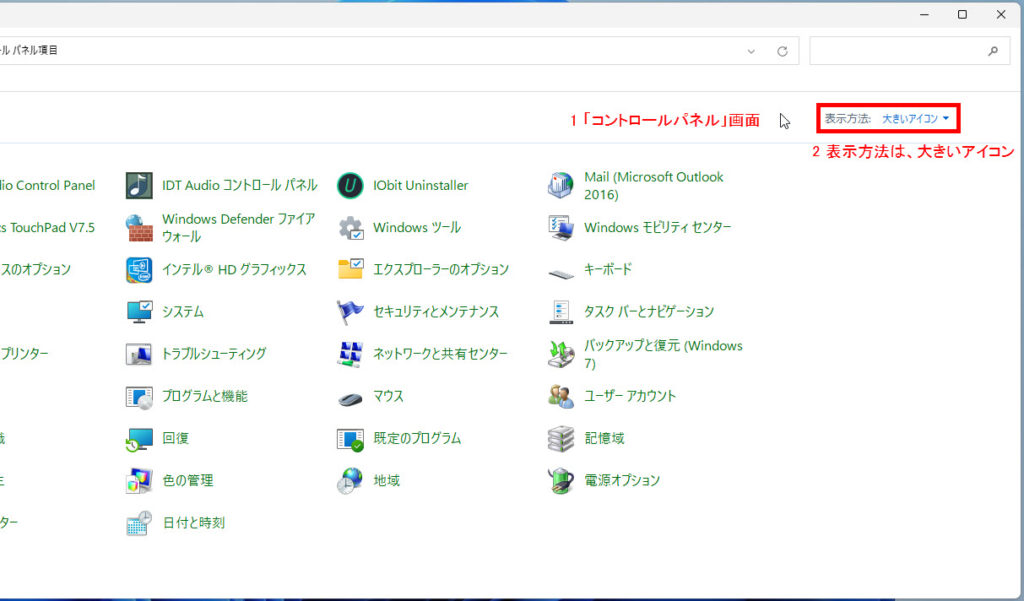Screen dimensions: 1024x601
Task: Open the 電源オプション icon
Action: point(561,481)
